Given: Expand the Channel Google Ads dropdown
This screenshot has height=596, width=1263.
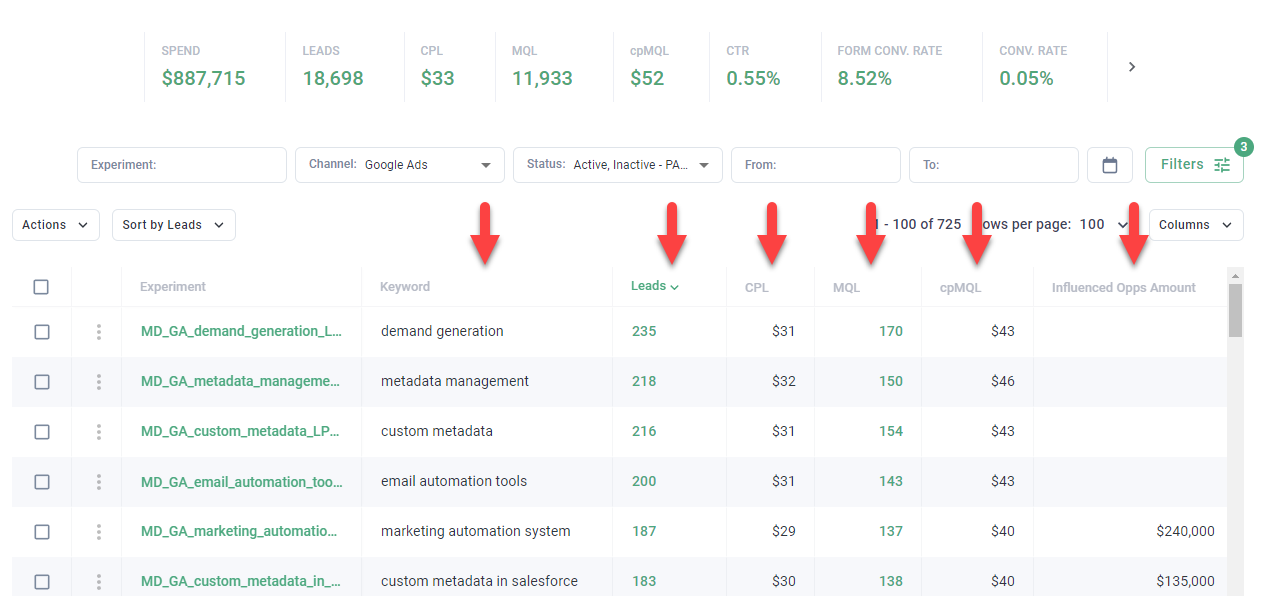Looking at the screenshot, I should pos(399,165).
